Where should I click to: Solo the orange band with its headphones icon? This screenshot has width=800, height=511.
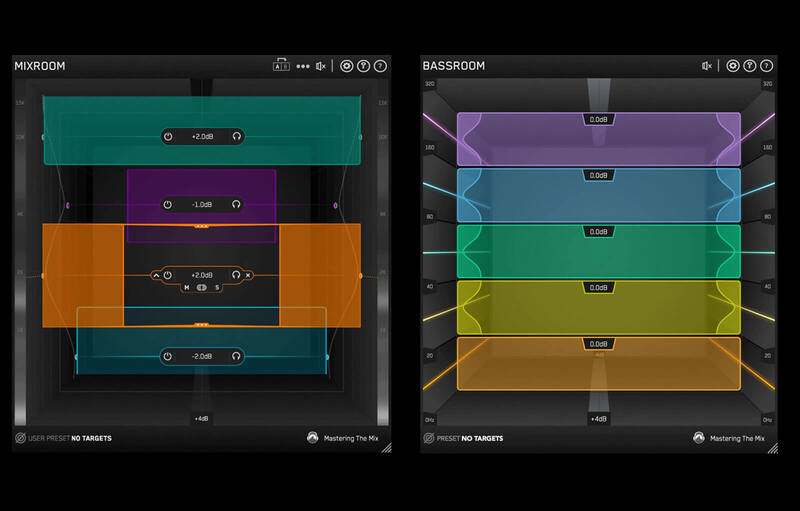point(236,275)
